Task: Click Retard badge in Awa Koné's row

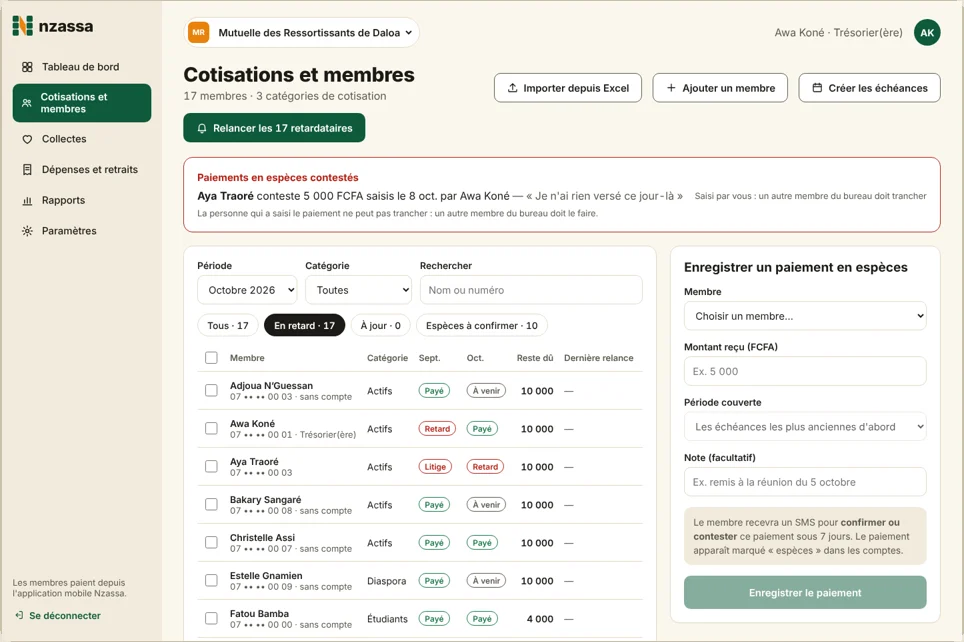Action: (437, 429)
